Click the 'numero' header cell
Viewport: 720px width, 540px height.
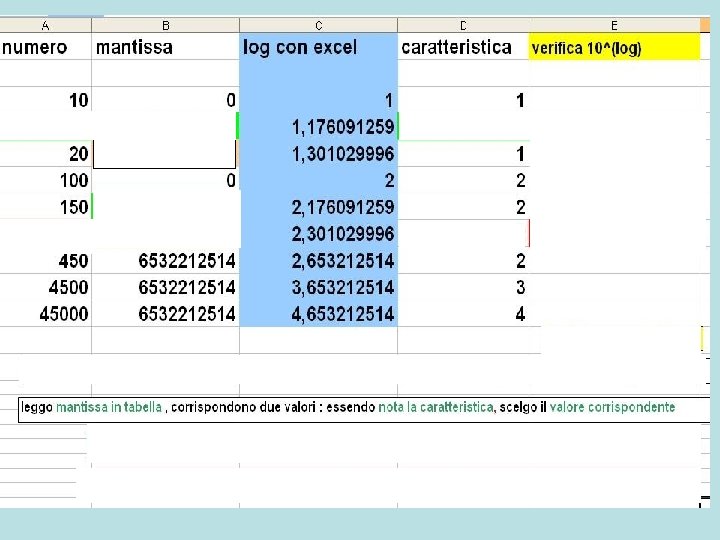[x=45, y=47]
